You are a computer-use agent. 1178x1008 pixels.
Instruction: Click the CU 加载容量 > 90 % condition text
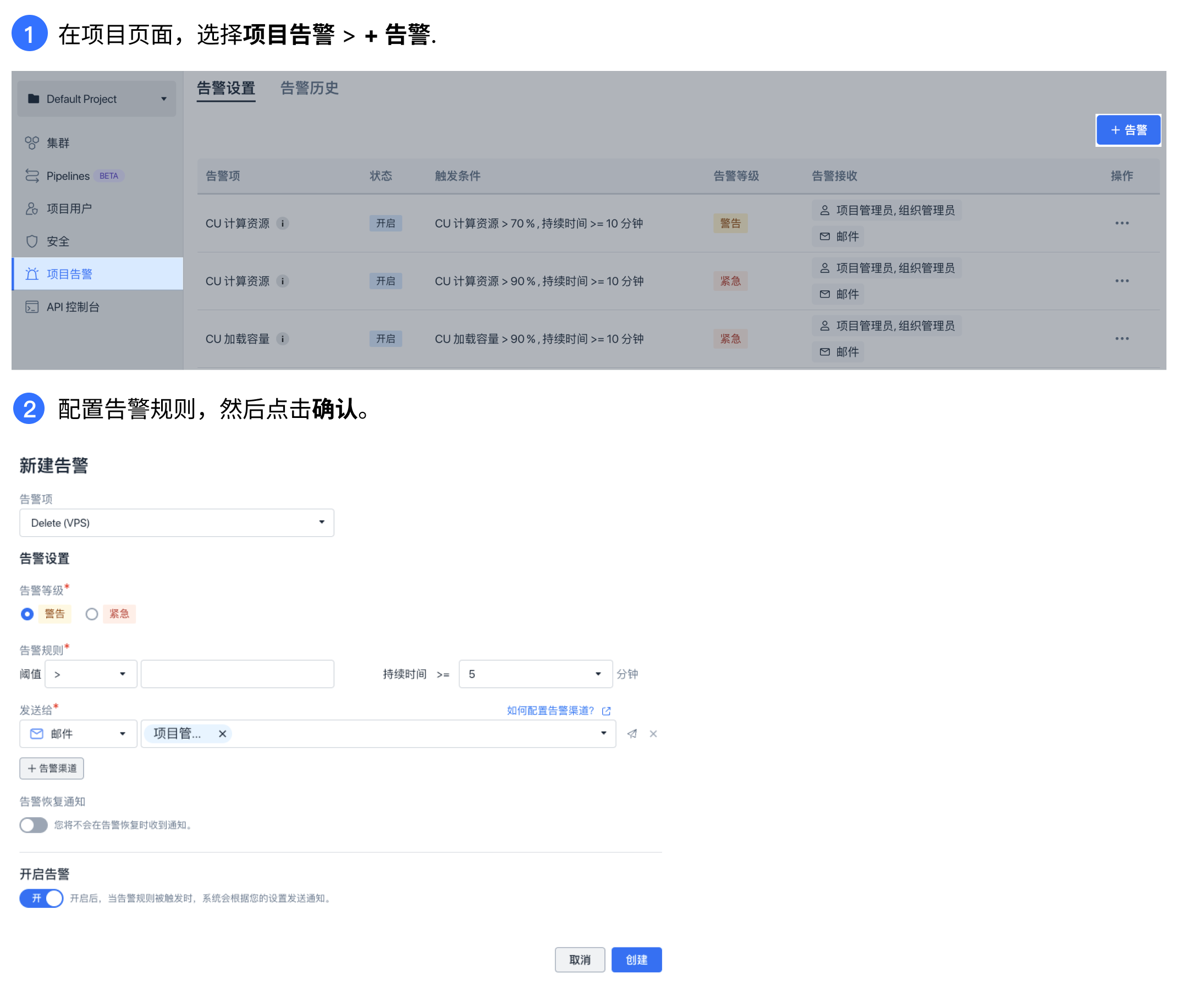(539, 339)
